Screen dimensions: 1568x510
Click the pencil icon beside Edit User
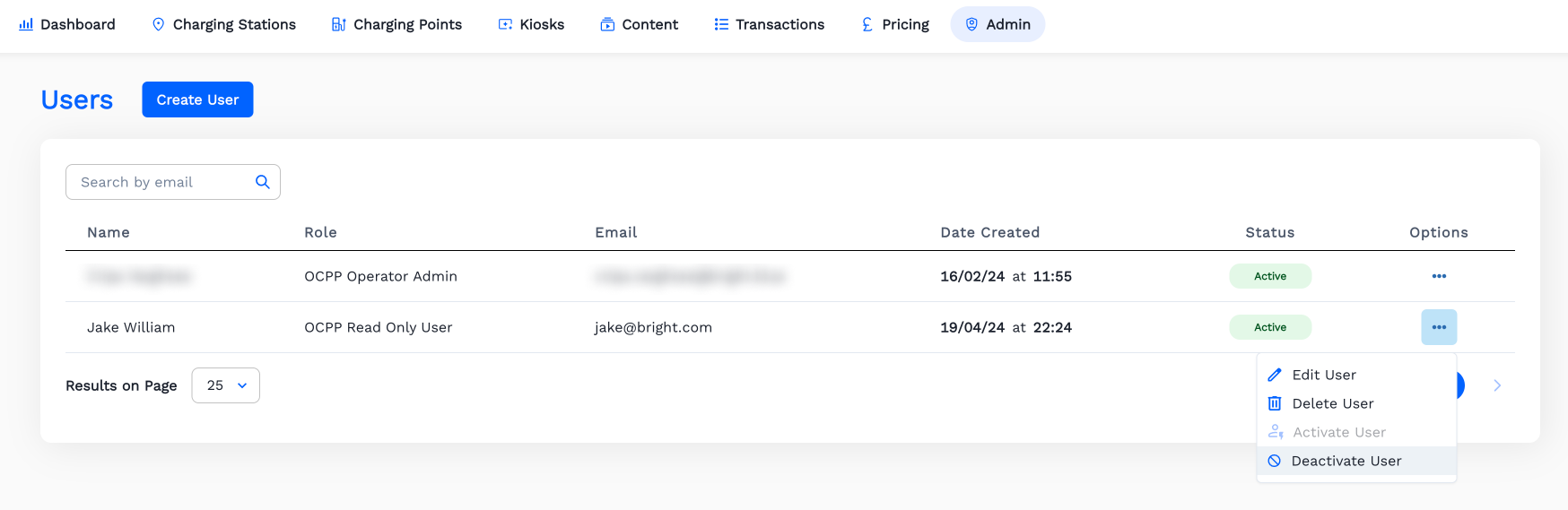coord(1275,375)
